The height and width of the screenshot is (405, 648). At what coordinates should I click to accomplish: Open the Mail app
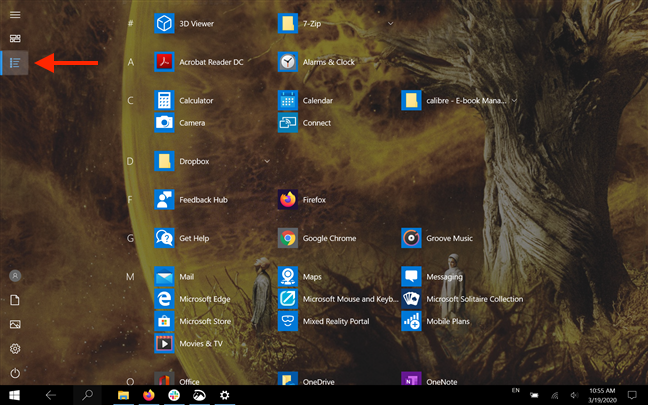[x=174, y=276]
